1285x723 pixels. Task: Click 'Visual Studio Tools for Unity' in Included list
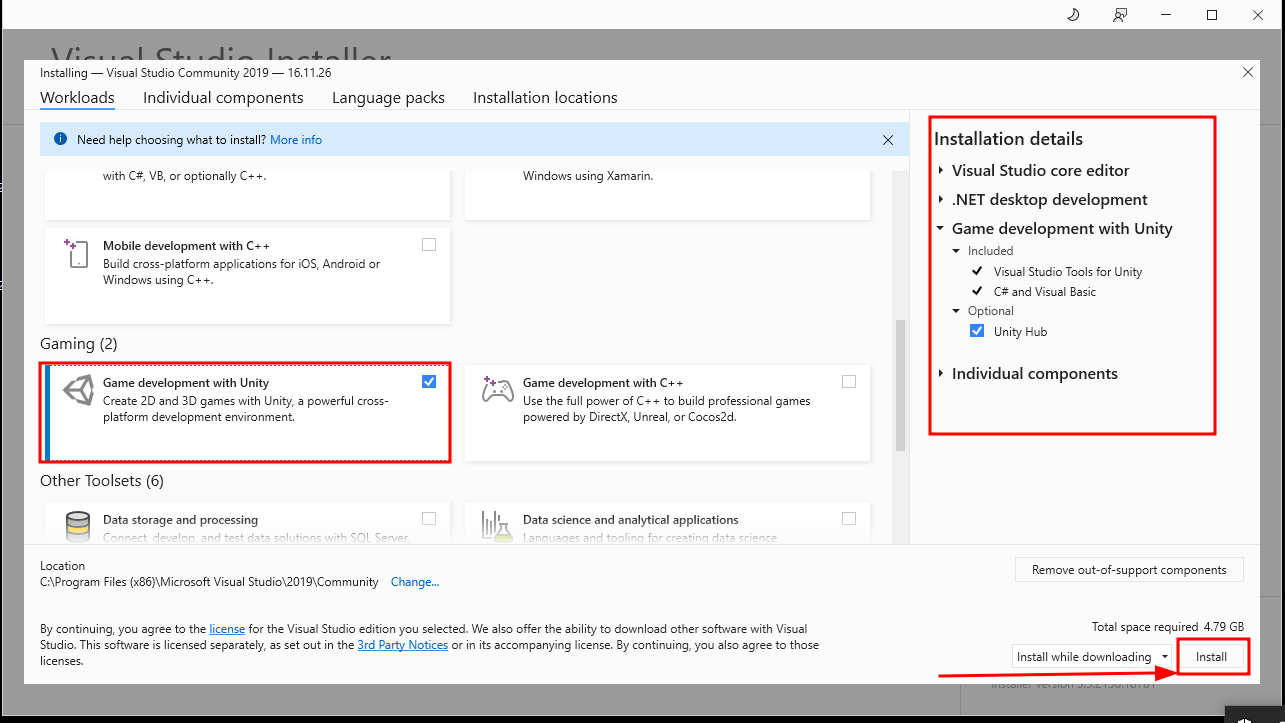pos(1068,272)
